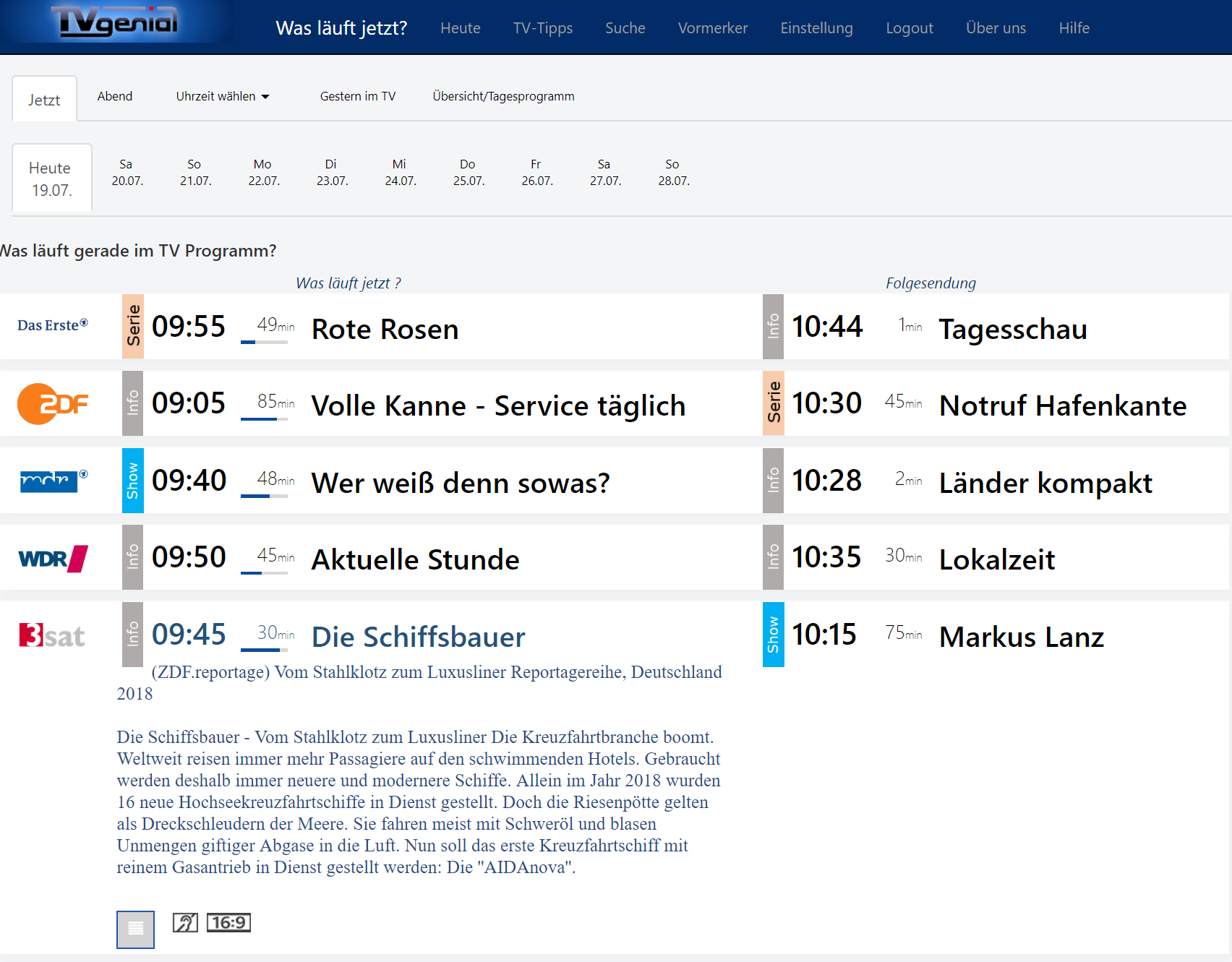Open Vormerker menu item
The image size is (1232, 962).
tap(713, 28)
